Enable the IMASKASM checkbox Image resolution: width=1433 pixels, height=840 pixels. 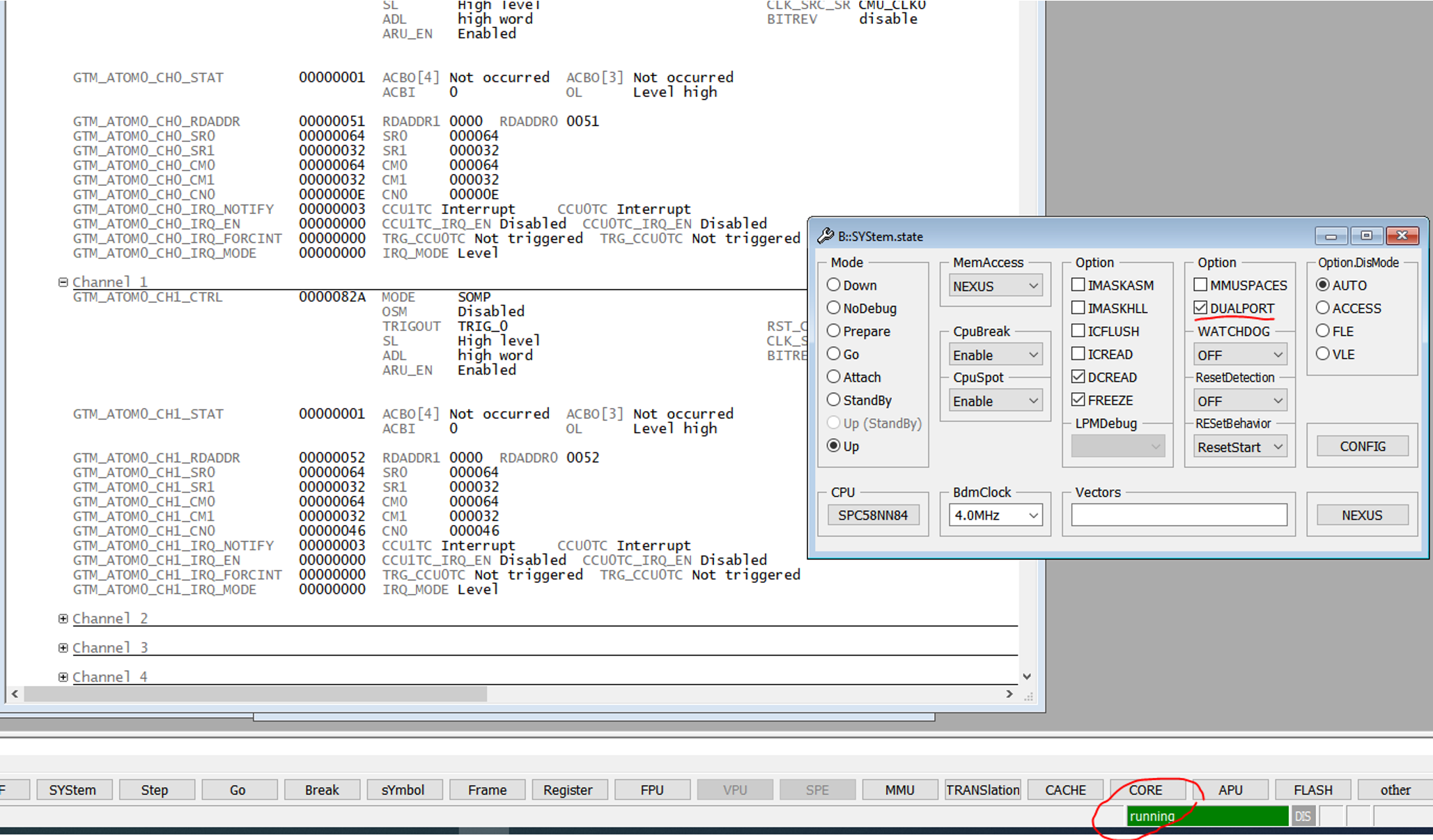(x=1078, y=285)
